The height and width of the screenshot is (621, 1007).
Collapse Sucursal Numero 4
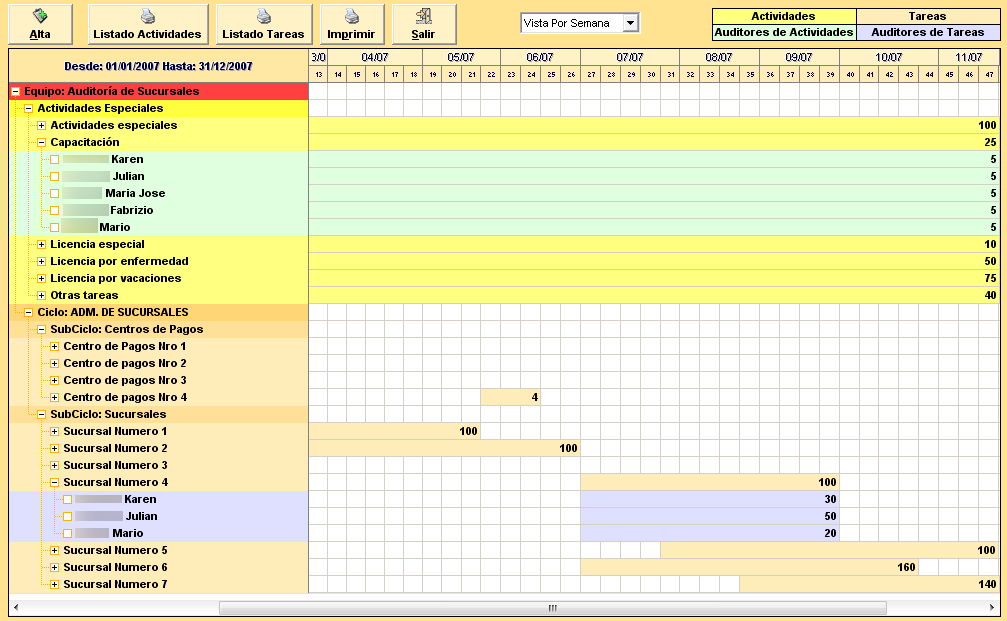(x=55, y=483)
